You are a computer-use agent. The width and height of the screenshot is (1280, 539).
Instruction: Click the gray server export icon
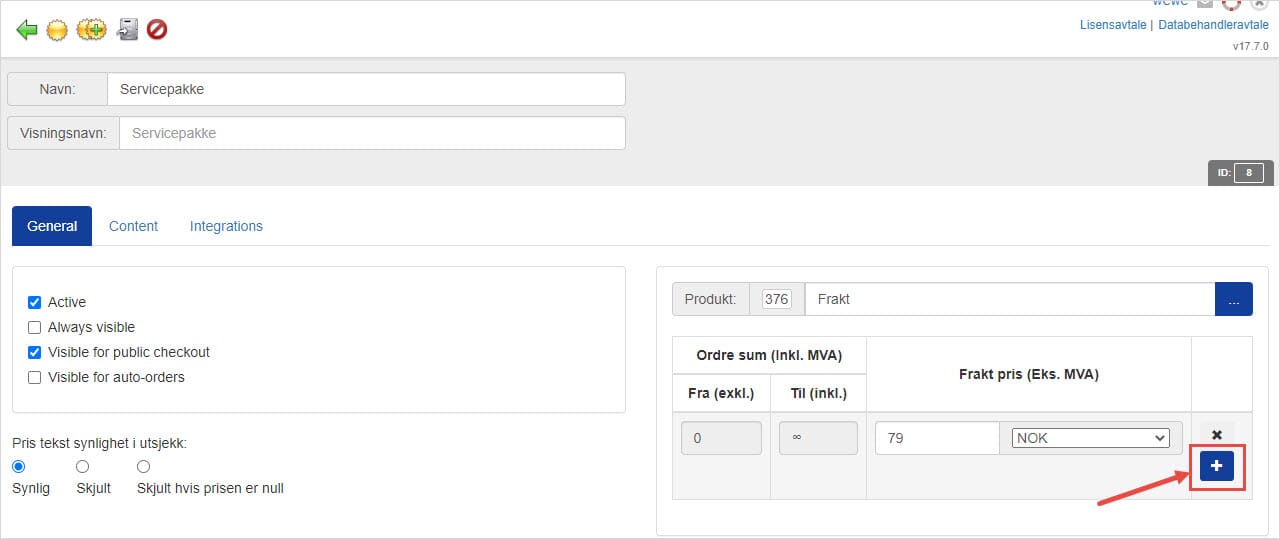point(127,30)
